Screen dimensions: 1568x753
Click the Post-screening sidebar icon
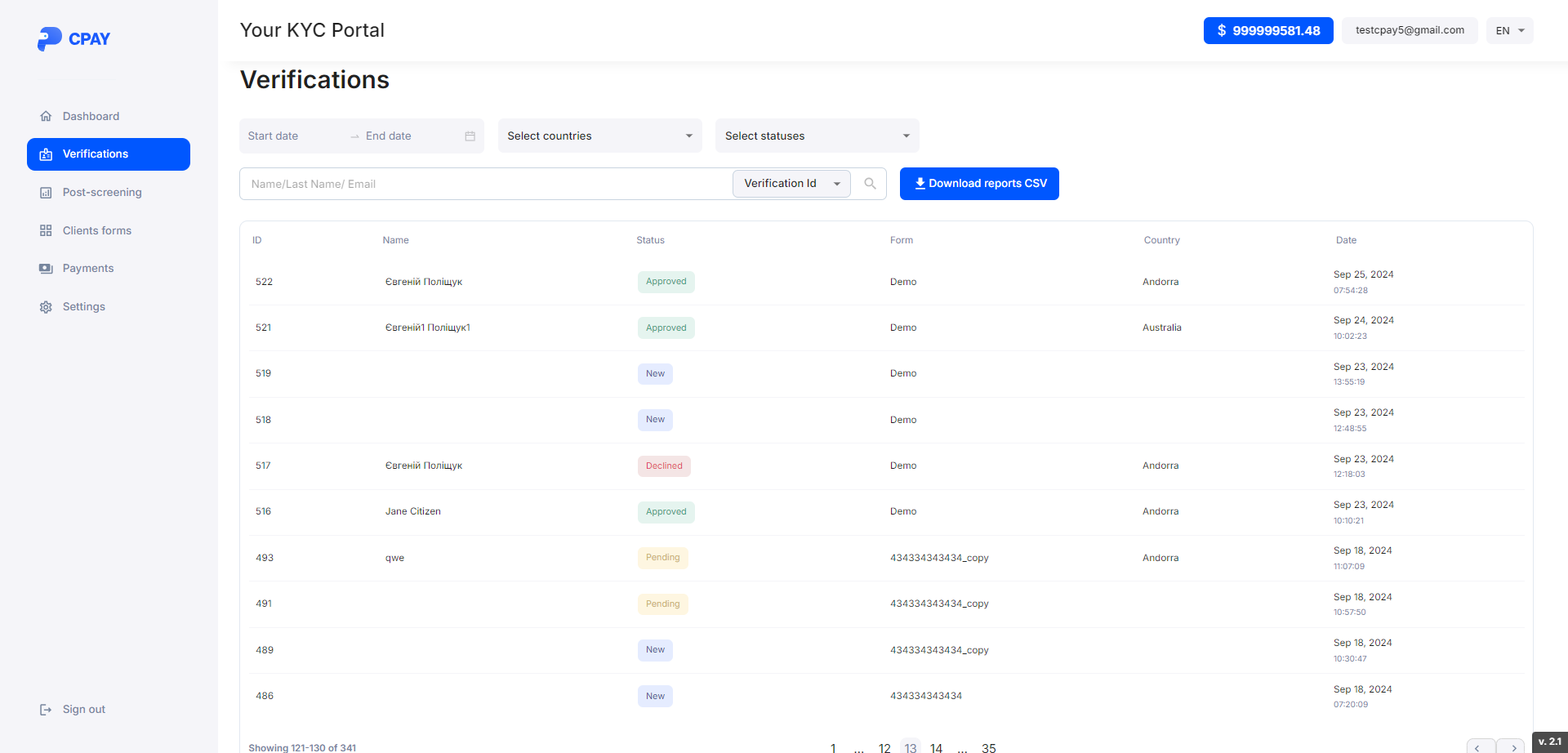(x=46, y=193)
